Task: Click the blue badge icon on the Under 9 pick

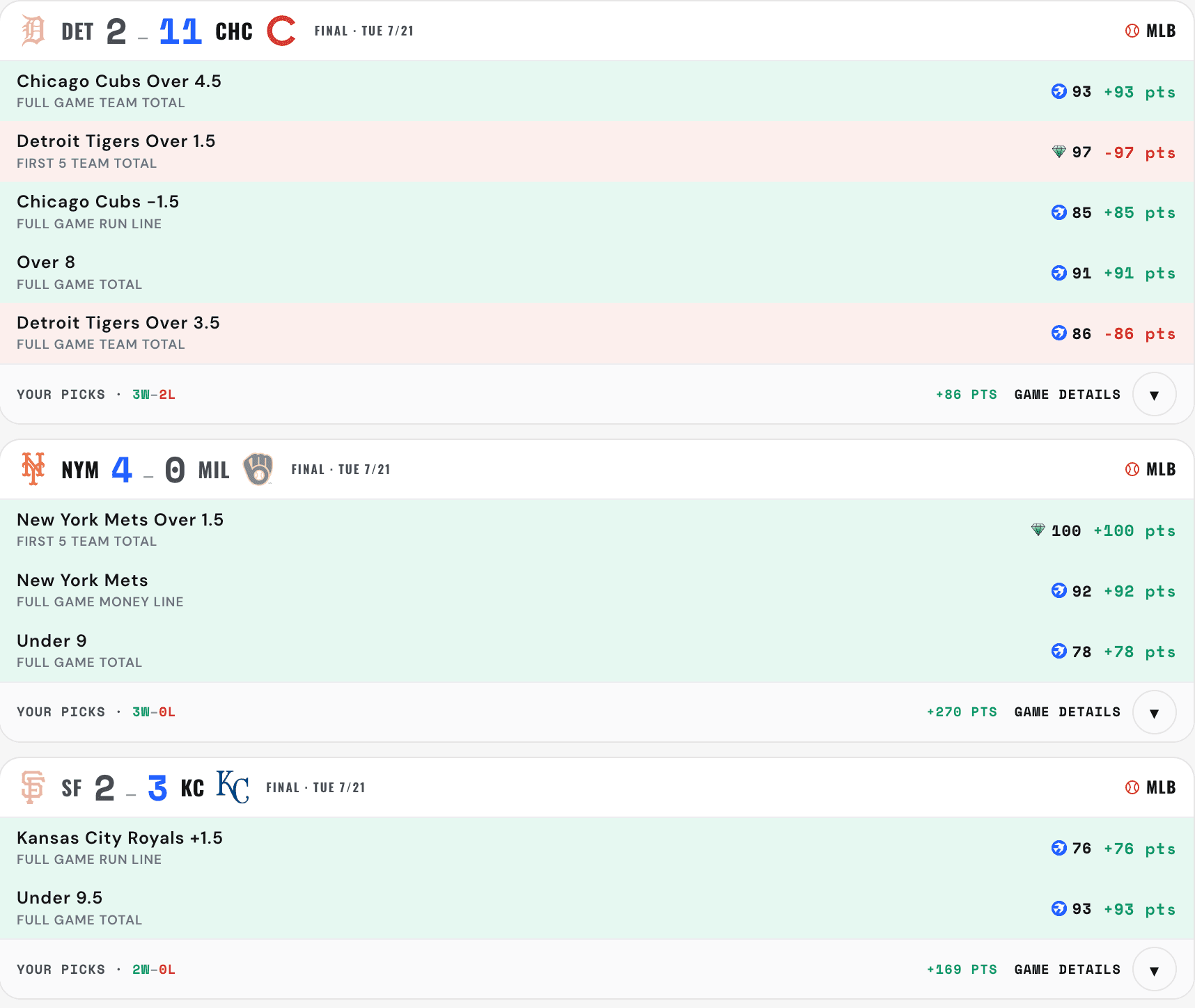Action: pyautogui.click(x=1059, y=652)
